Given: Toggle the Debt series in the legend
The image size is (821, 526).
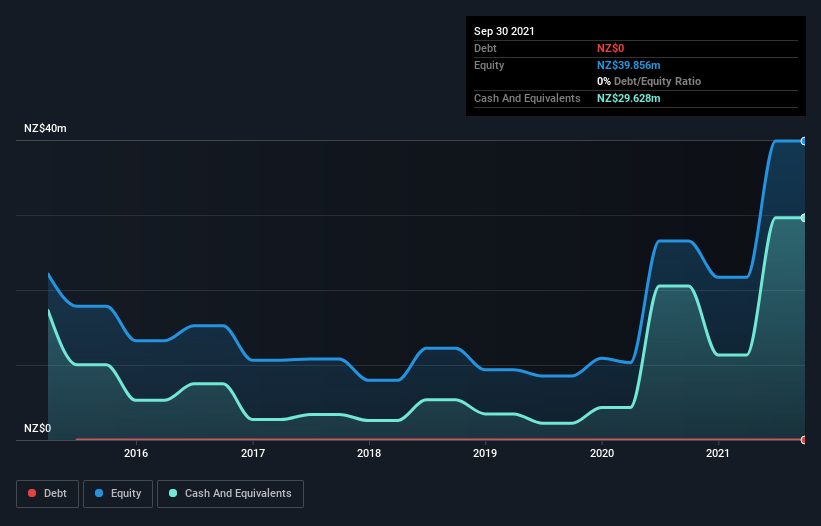Looking at the screenshot, I should click(47, 494).
